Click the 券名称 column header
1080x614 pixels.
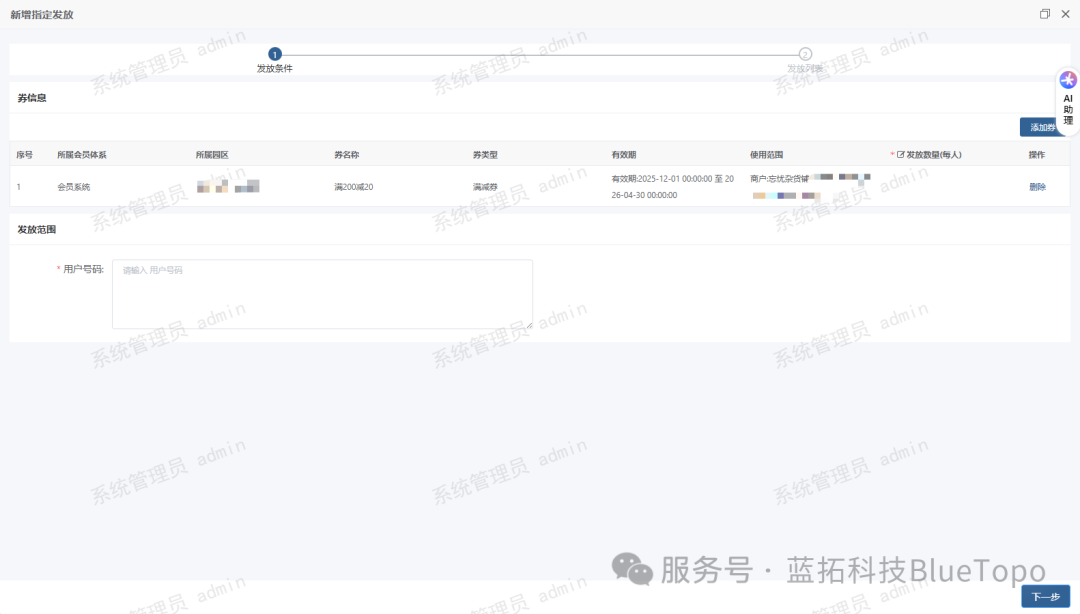(x=346, y=155)
